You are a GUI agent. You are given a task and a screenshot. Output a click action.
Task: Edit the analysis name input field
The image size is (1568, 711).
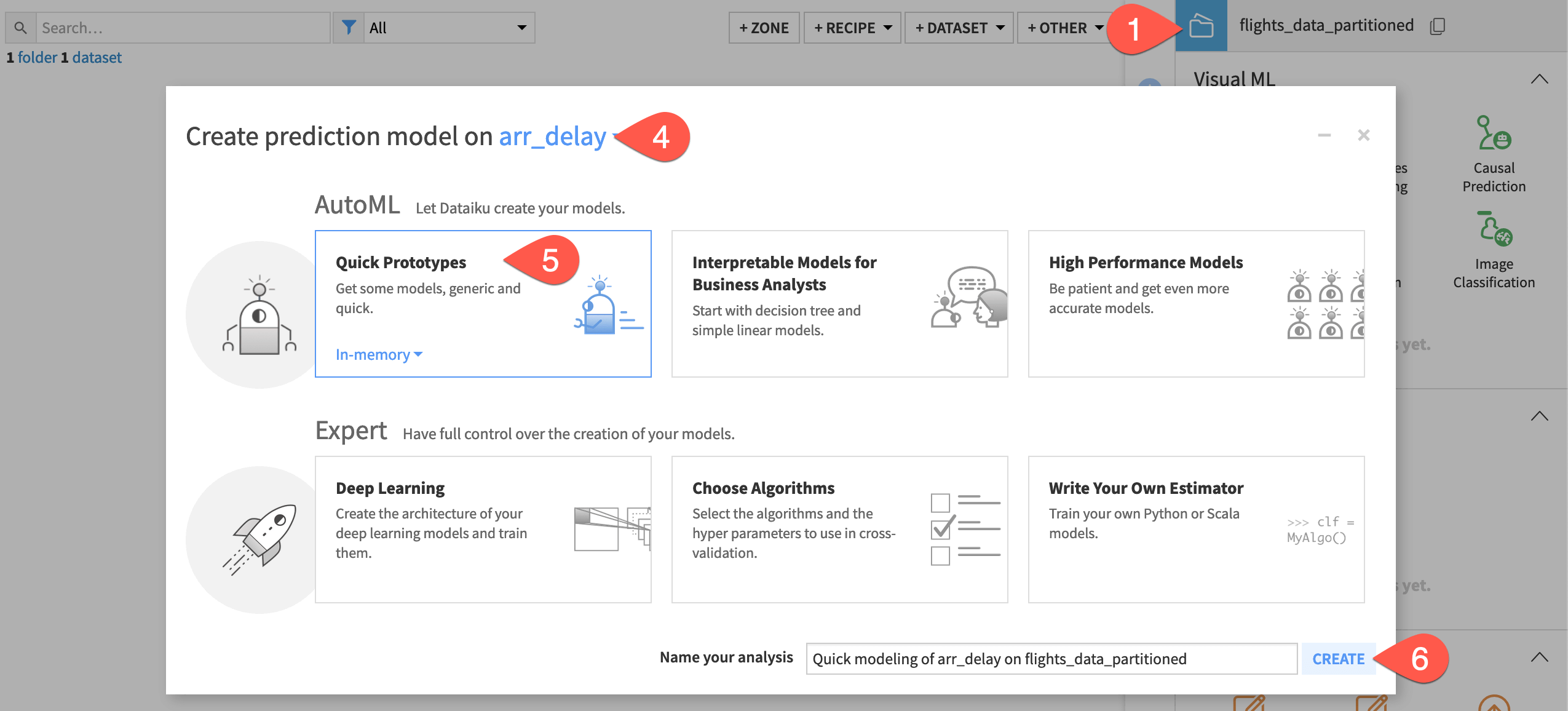click(x=1051, y=658)
